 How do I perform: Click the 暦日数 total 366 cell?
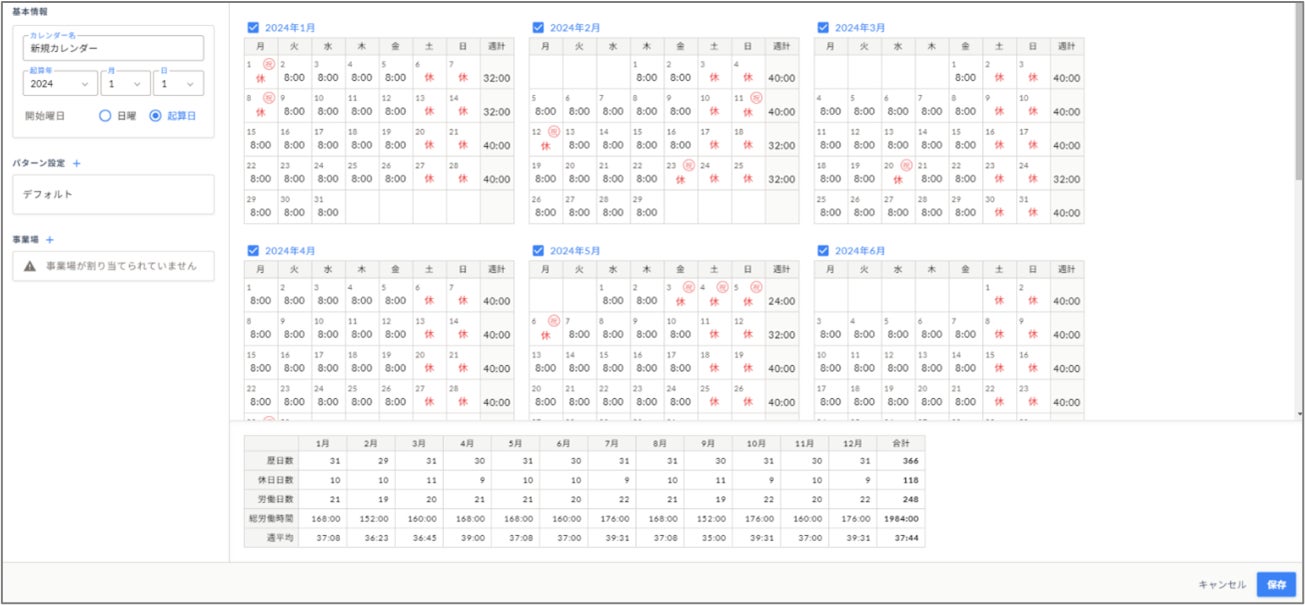(901, 461)
